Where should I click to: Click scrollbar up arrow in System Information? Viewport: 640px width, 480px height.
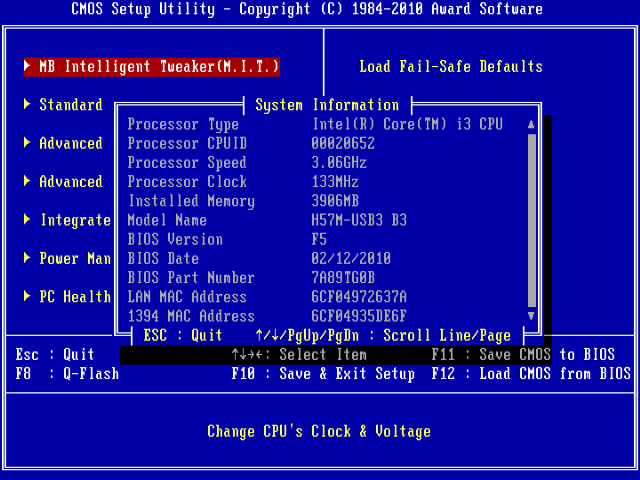[x=531, y=124]
